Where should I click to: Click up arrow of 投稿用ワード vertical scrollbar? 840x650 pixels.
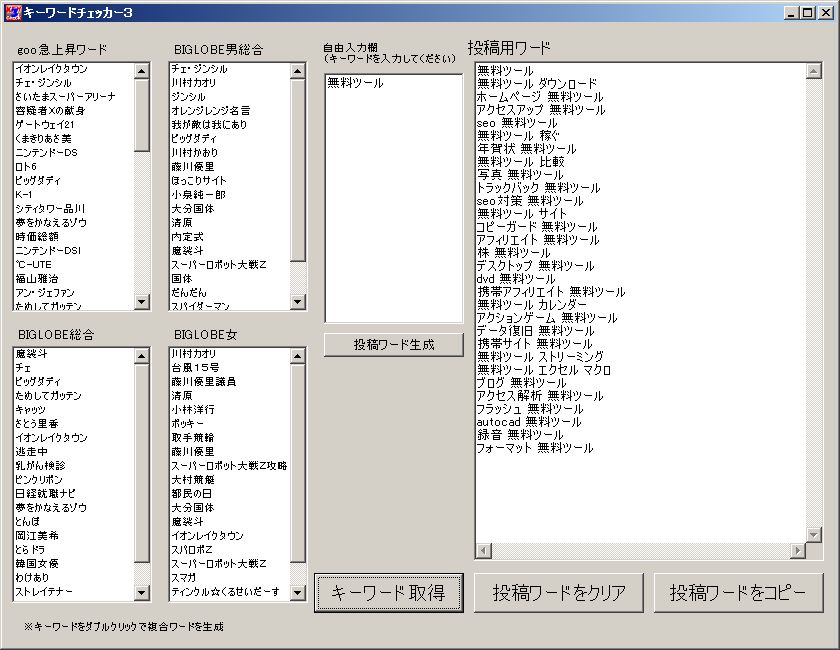(814, 71)
